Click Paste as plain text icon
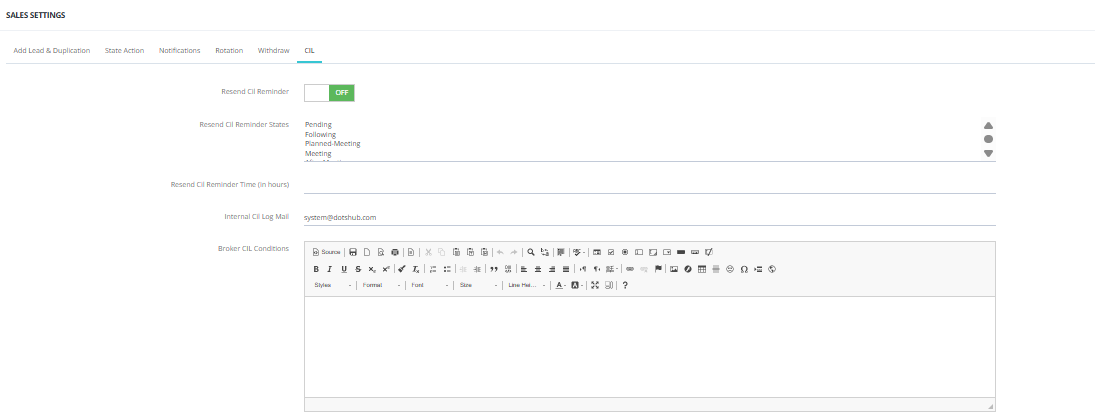 pos(470,252)
